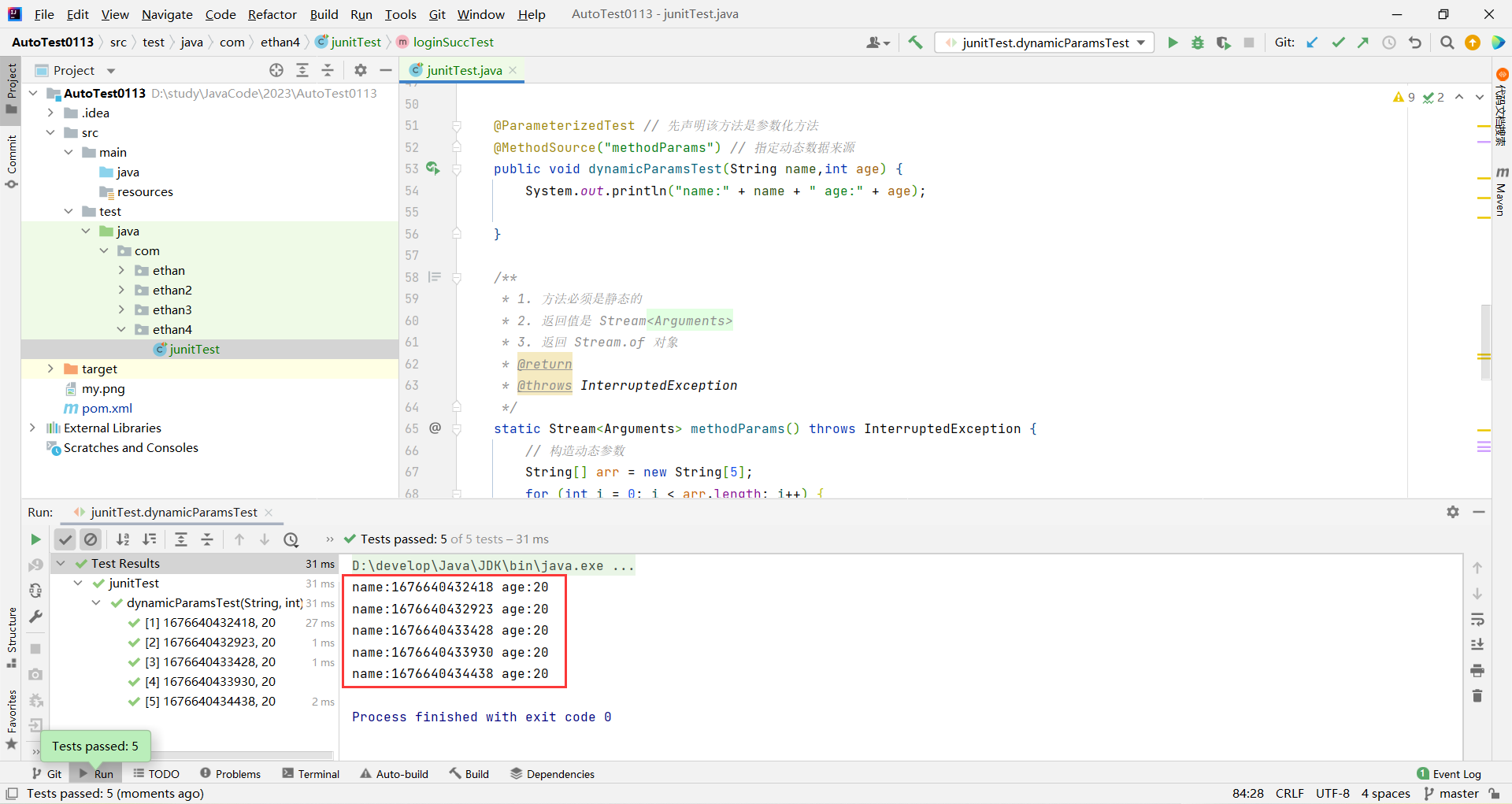The height and width of the screenshot is (804, 1512).
Task: Select test result [3] 1676640433428, 20
Action: (210, 662)
